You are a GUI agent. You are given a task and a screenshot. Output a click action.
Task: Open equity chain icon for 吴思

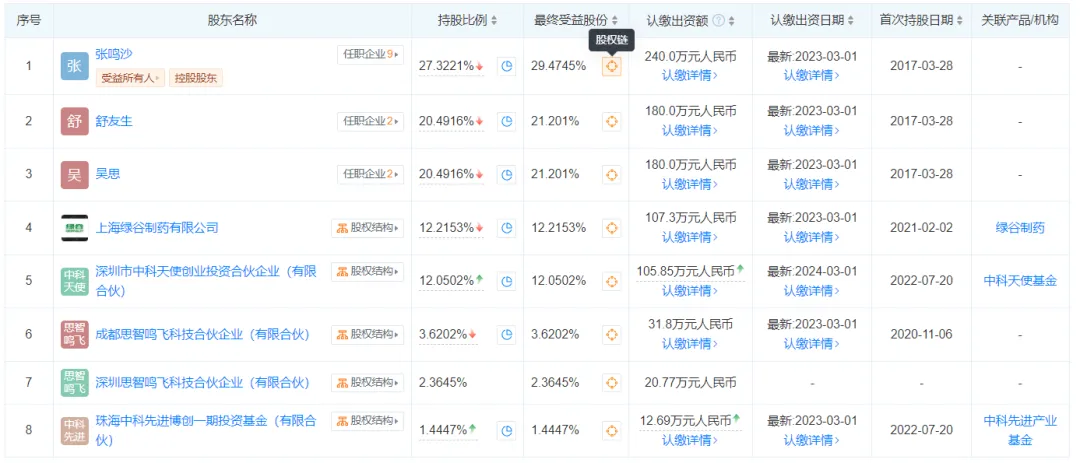[611, 174]
